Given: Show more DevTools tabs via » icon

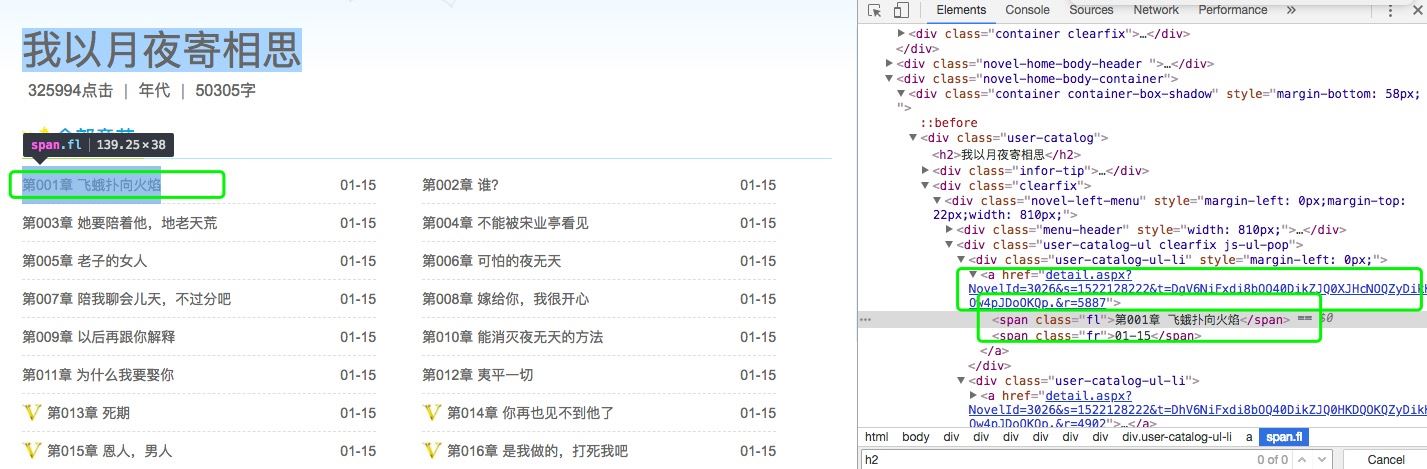Looking at the screenshot, I should pyautogui.click(x=1291, y=10).
